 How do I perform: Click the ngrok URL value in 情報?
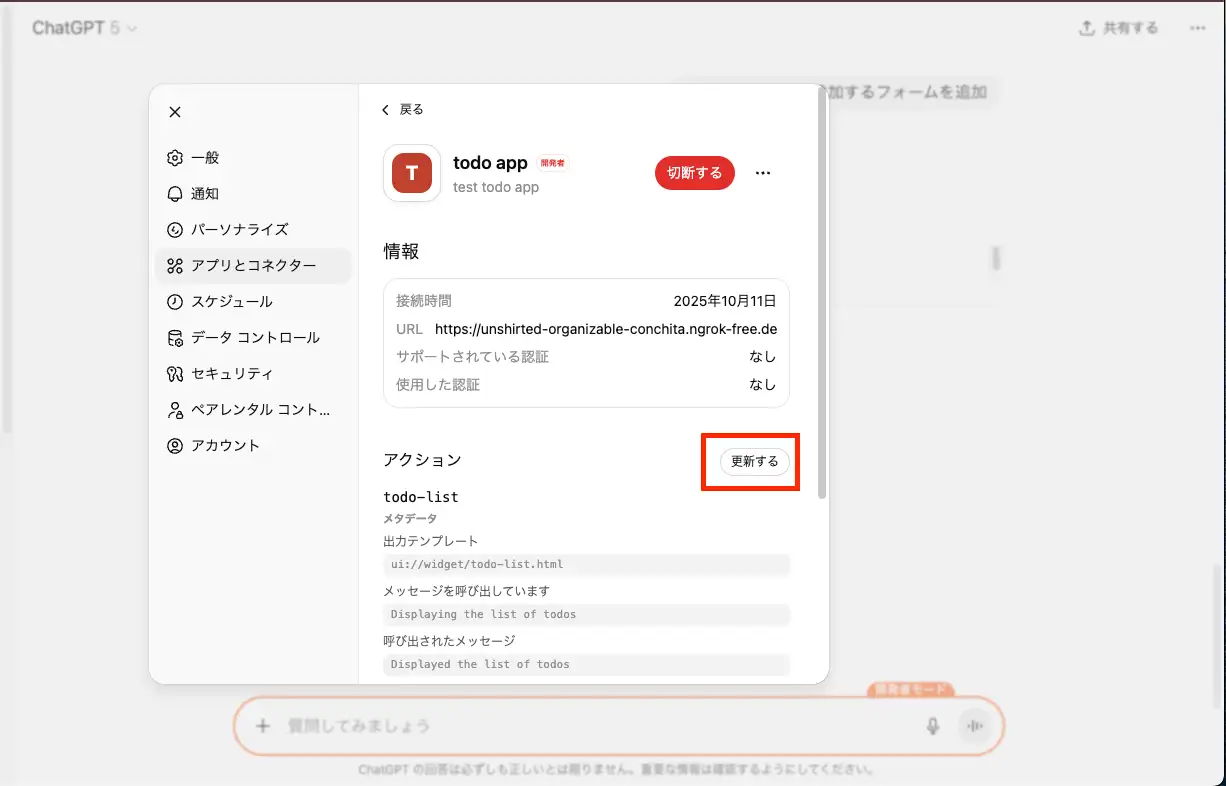pyautogui.click(x=606, y=329)
